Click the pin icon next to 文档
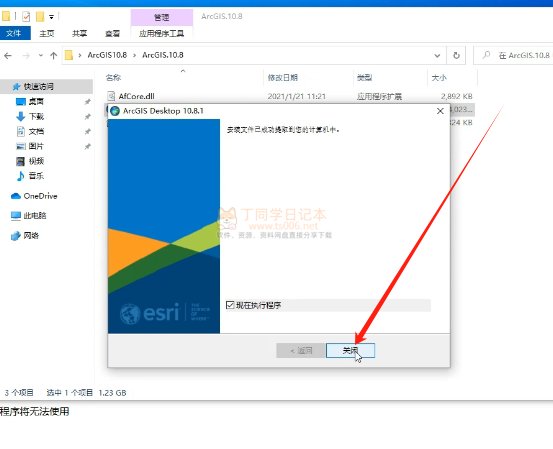Viewport: 553px width, 449px height. tap(87, 132)
